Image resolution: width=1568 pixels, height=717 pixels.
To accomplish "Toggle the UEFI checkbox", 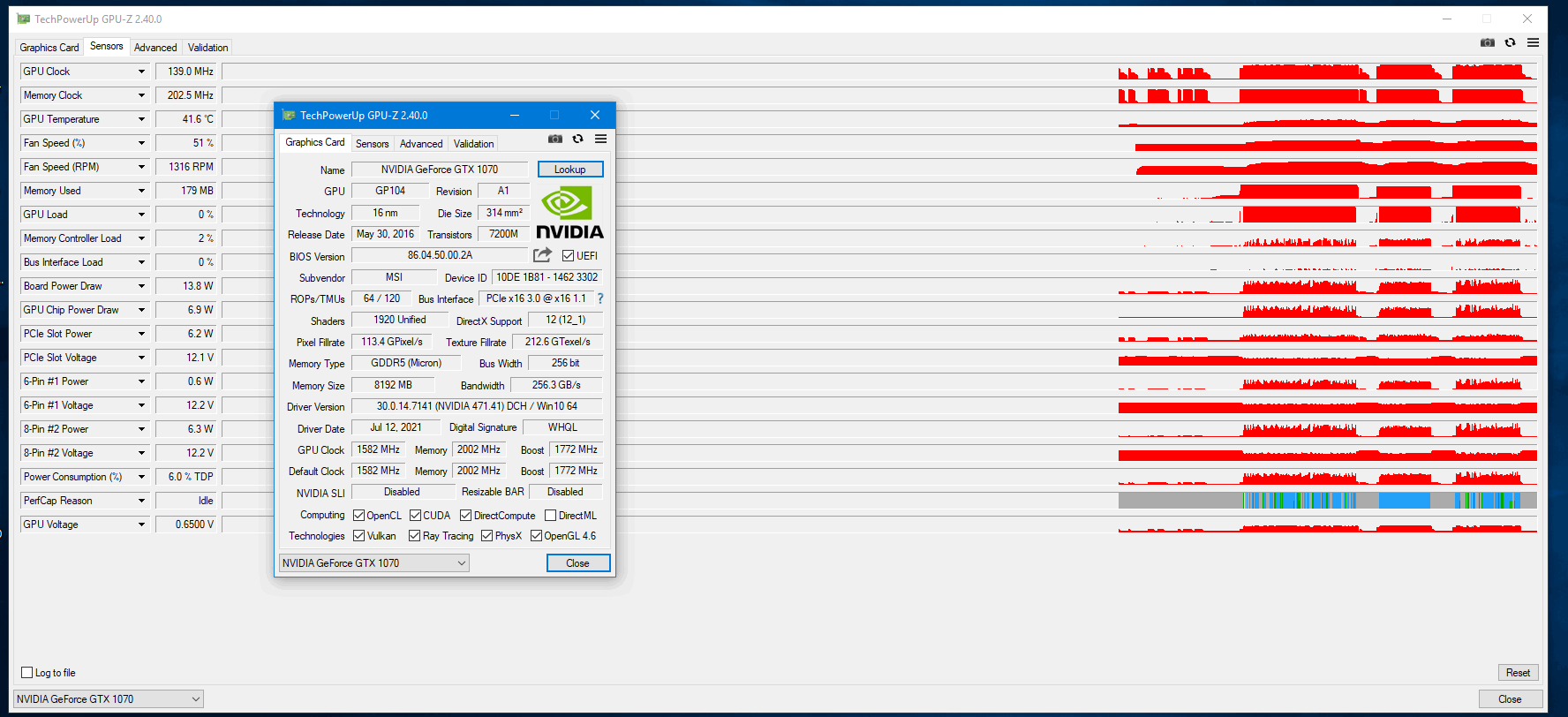I will (568, 256).
